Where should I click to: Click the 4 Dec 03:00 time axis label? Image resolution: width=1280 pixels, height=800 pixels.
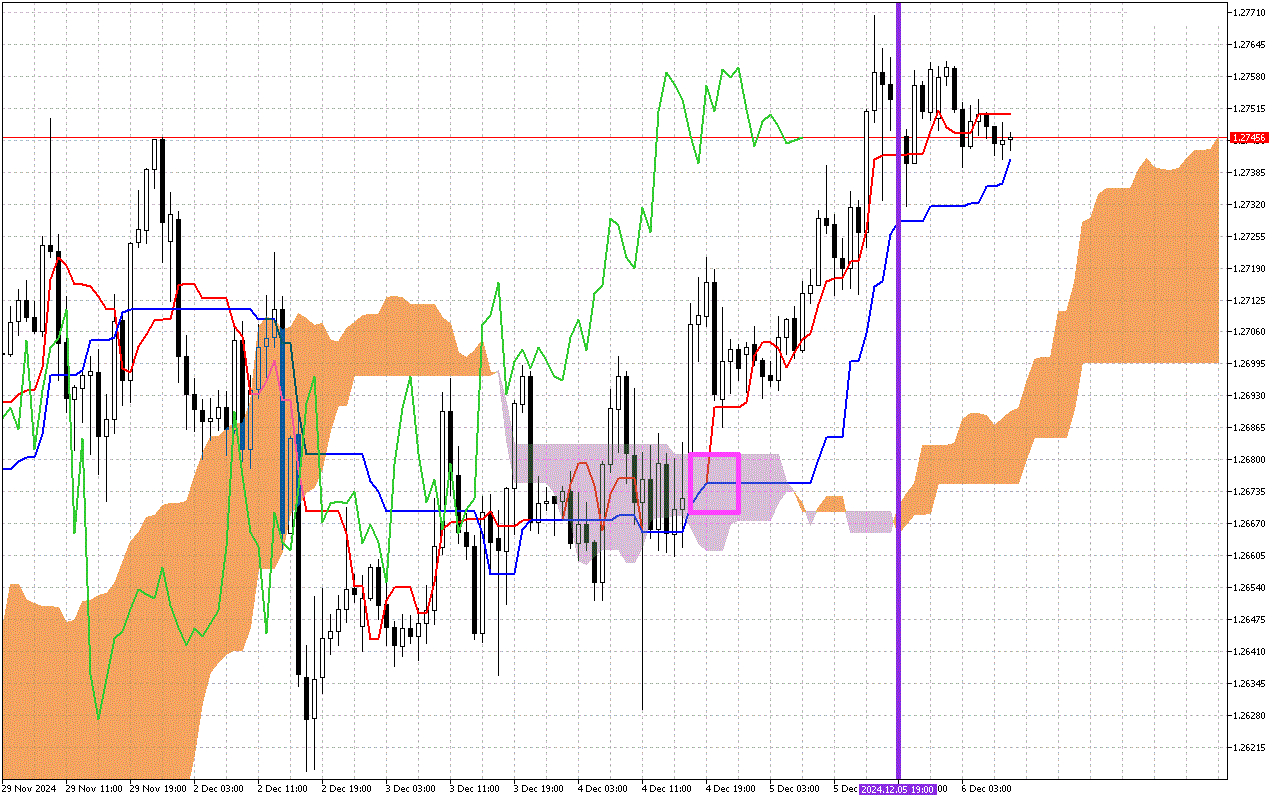(602, 789)
